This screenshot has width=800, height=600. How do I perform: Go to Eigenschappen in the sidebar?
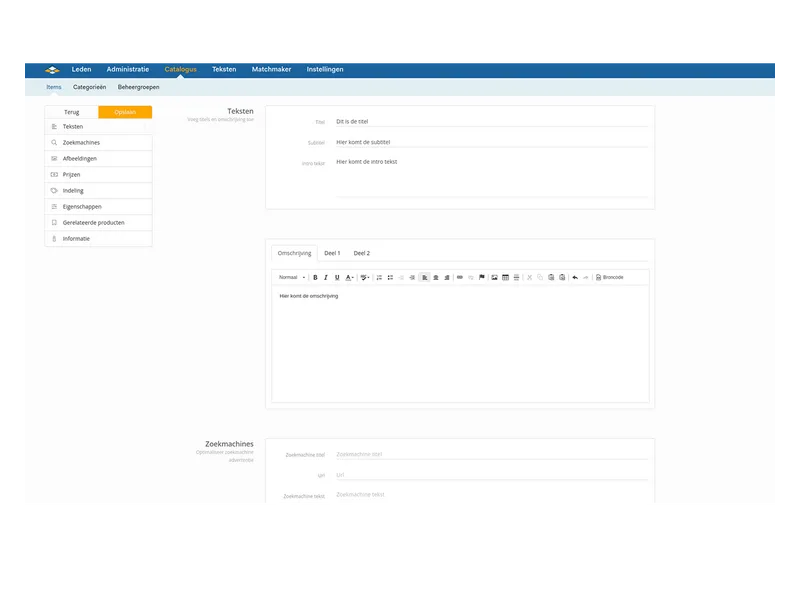(98, 207)
